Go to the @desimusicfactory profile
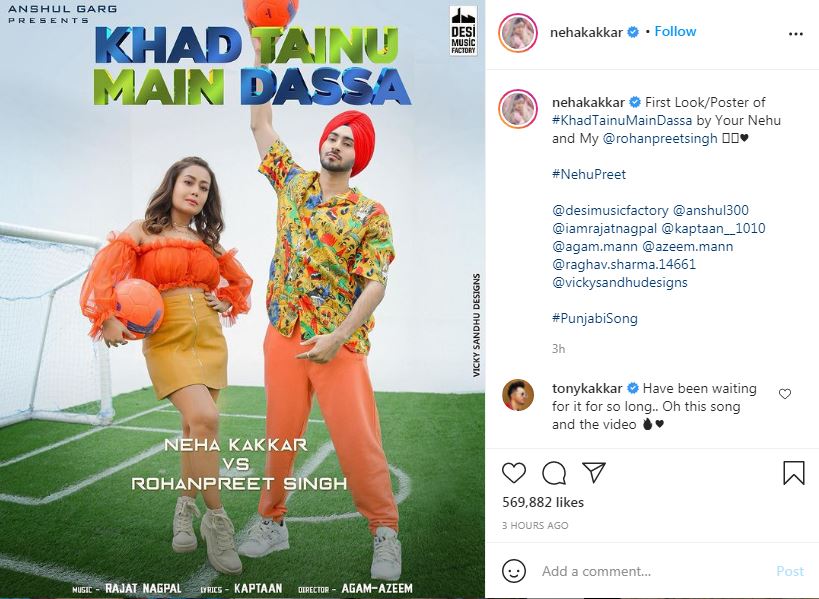 (x=610, y=210)
